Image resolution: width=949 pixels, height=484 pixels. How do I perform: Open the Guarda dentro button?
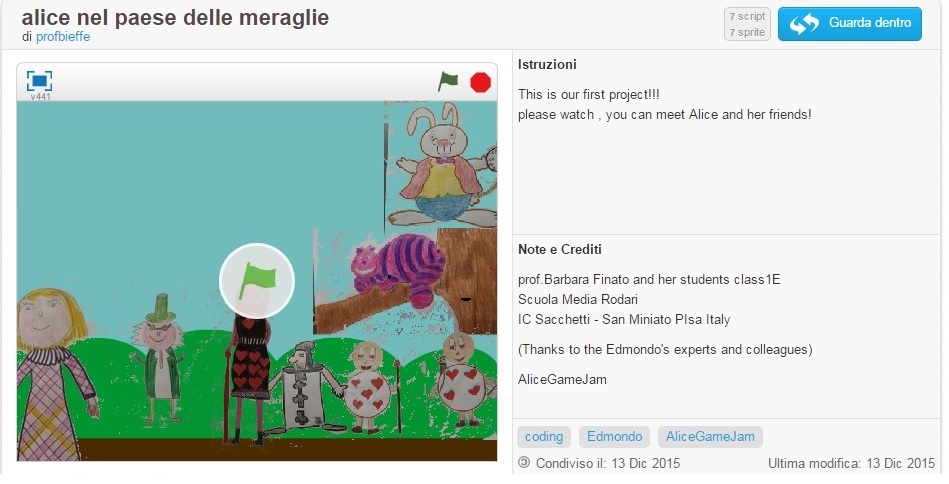click(x=850, y=24)
